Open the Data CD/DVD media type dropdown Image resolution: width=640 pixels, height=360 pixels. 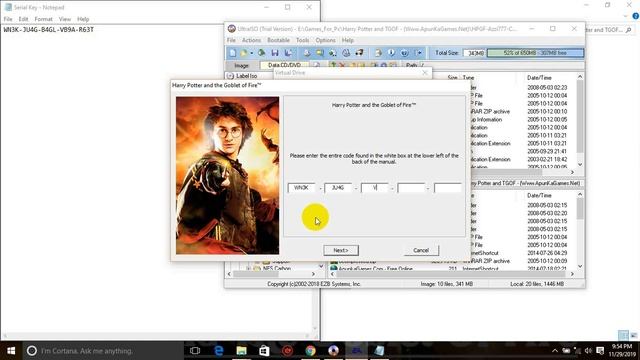point(284,65)
